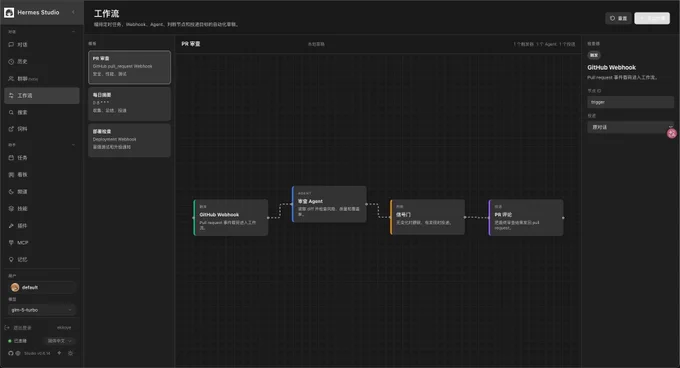Click the white primary button beside 重置
The width and height of the screenshot is (680, 368).
652,18
